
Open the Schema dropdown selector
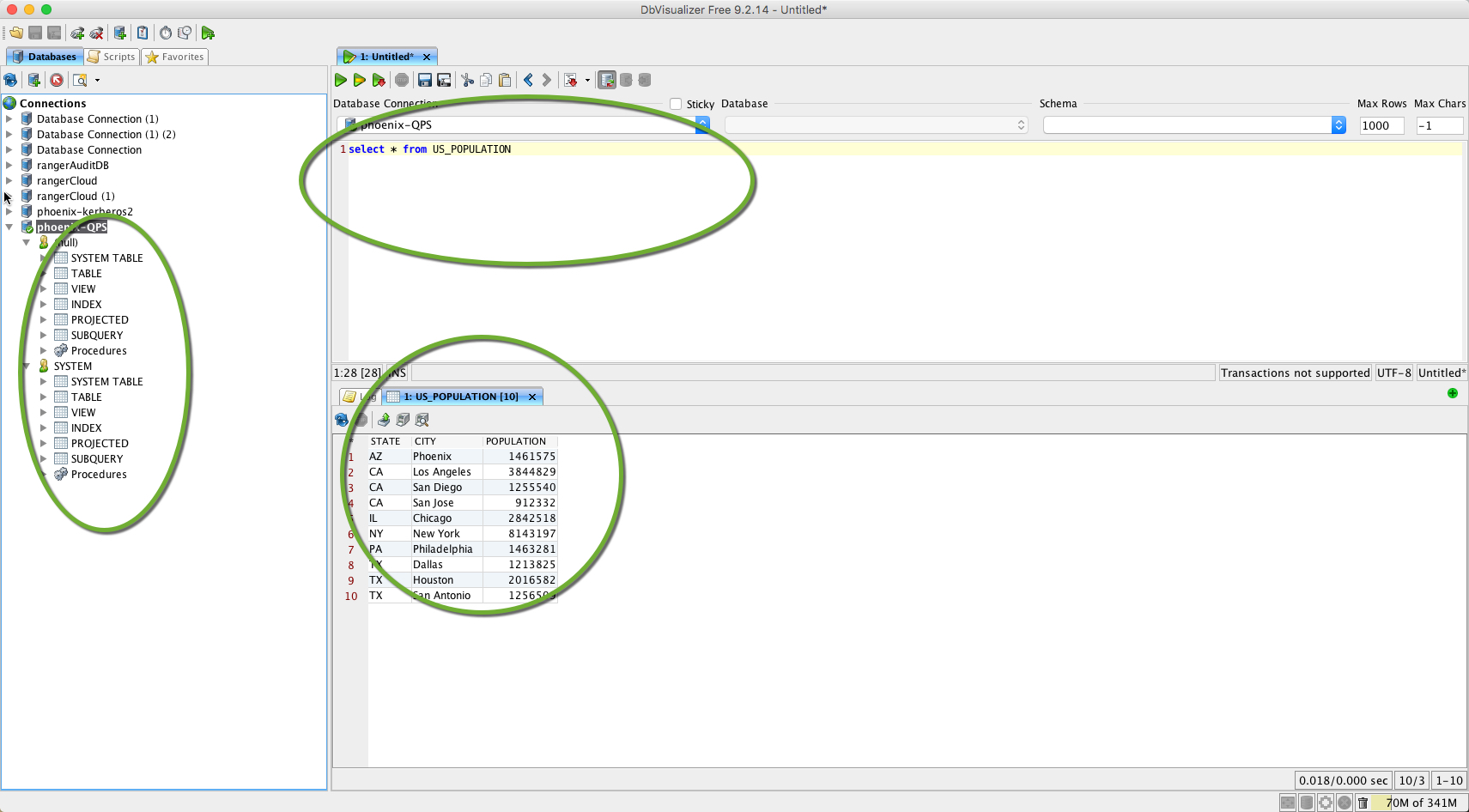coord(1338,124)
